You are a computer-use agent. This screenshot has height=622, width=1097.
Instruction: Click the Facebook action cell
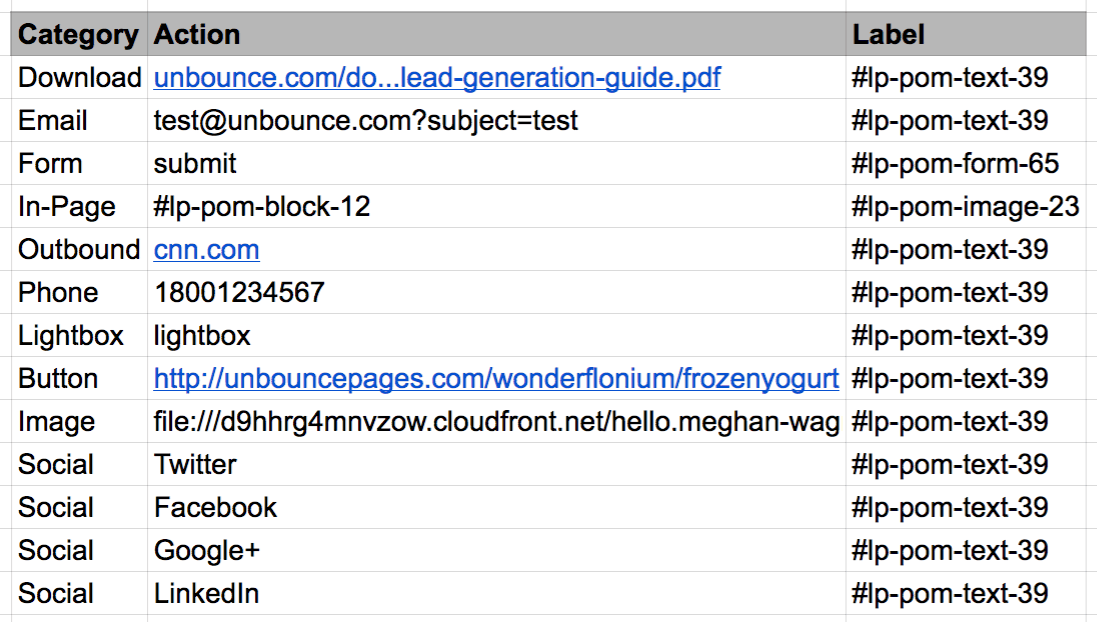click(215, 508)
